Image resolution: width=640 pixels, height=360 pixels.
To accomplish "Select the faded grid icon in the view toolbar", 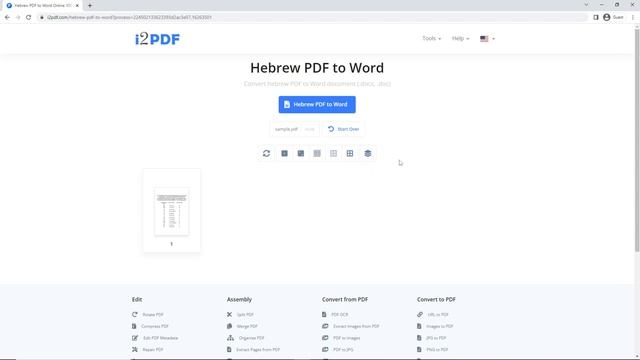I will pyautogui.click(x=333, y=153).
